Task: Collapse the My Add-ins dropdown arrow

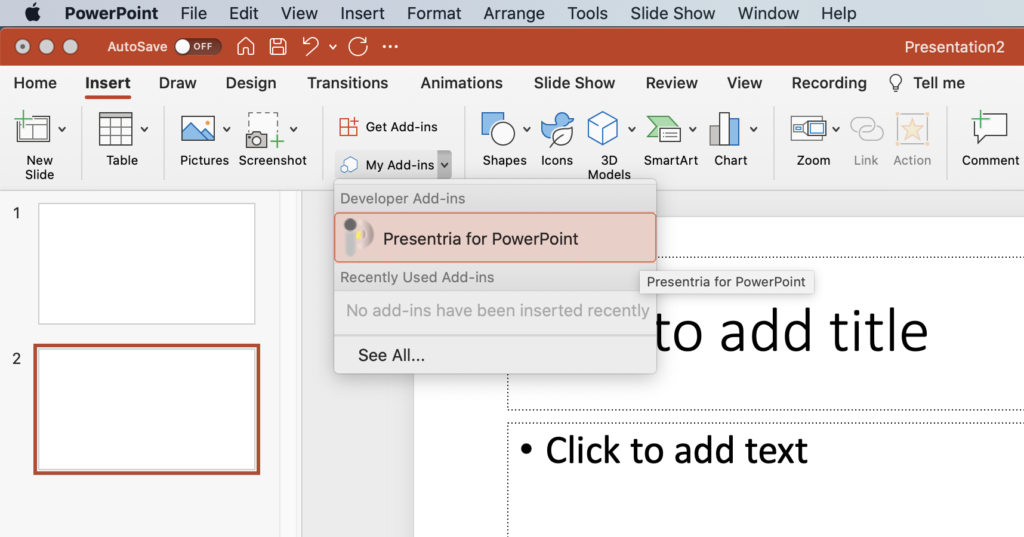Action: click(x=444, y=165)
